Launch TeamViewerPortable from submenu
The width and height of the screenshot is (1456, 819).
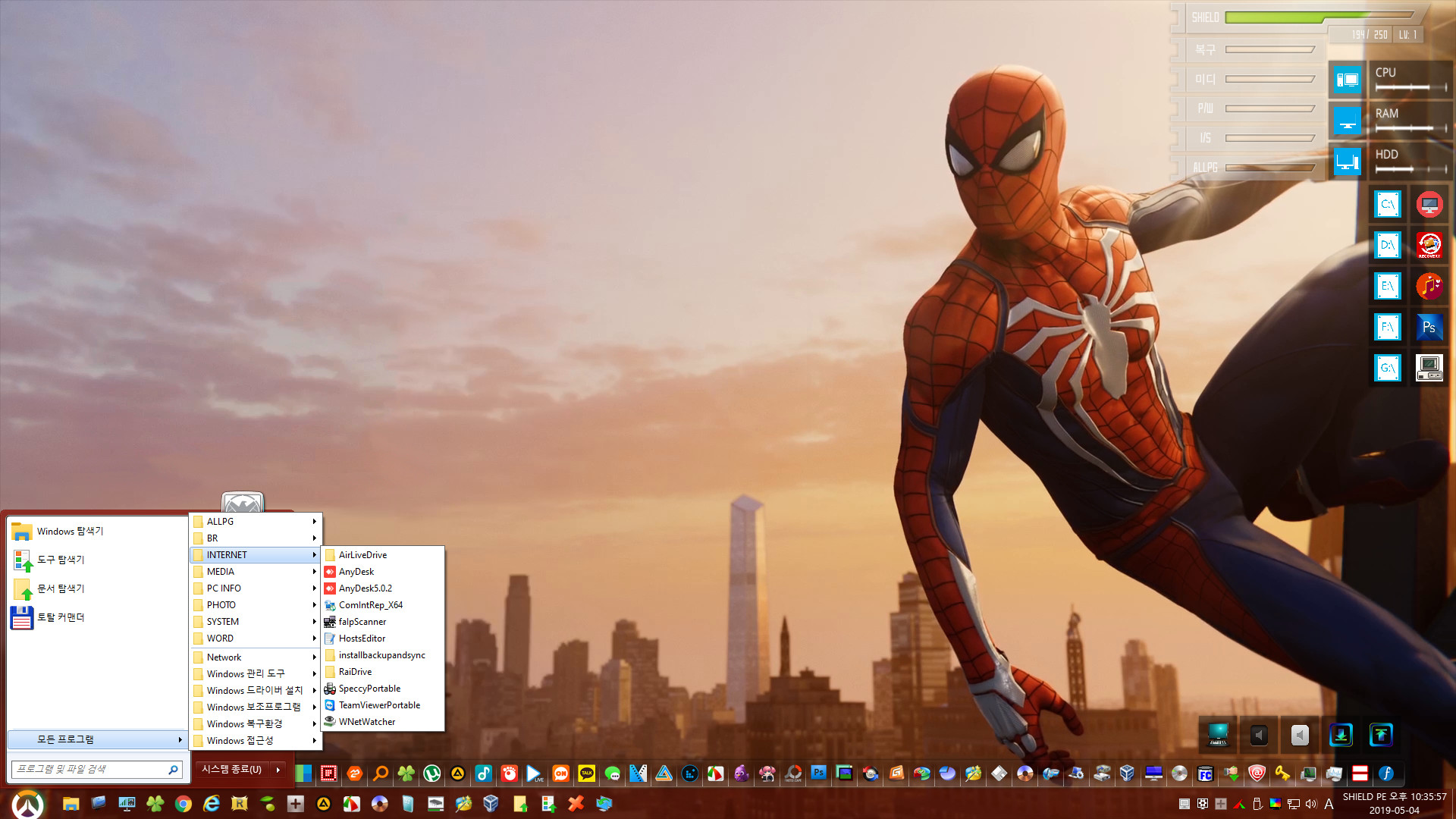383,705
